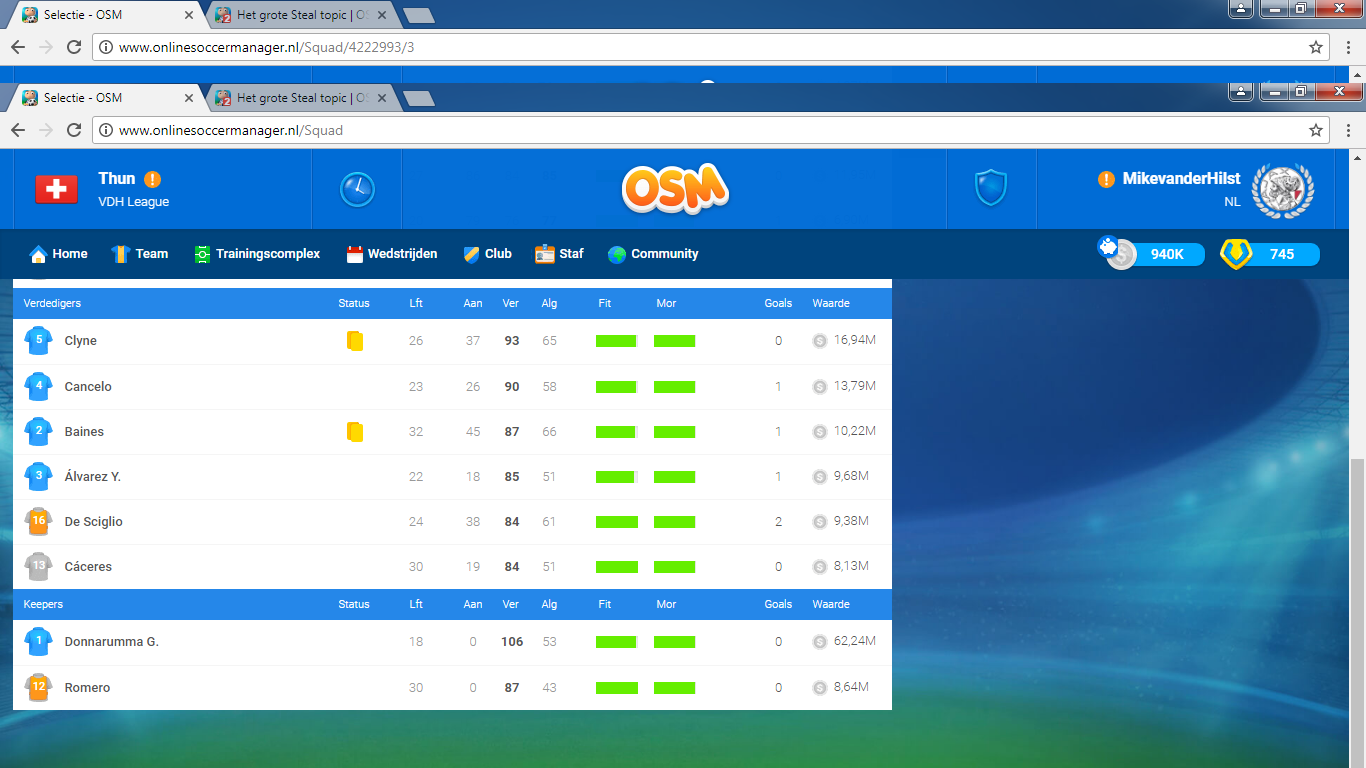
Task: Reload the page in the back window
Action: click(x=74, y=47)
